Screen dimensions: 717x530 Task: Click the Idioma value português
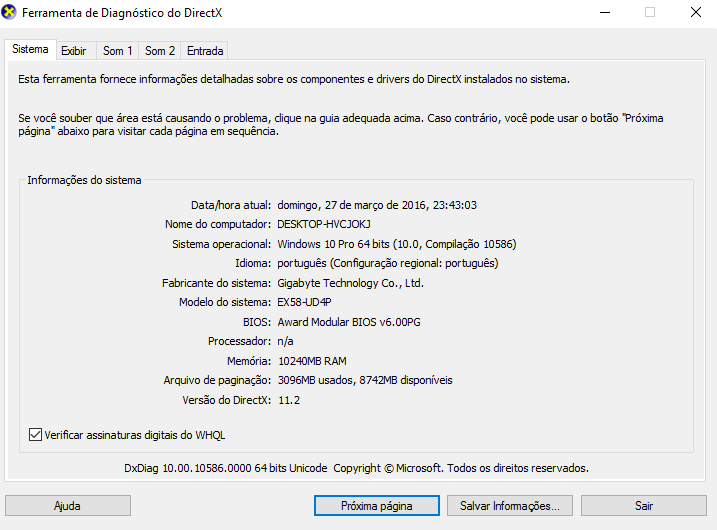[388, 263]
